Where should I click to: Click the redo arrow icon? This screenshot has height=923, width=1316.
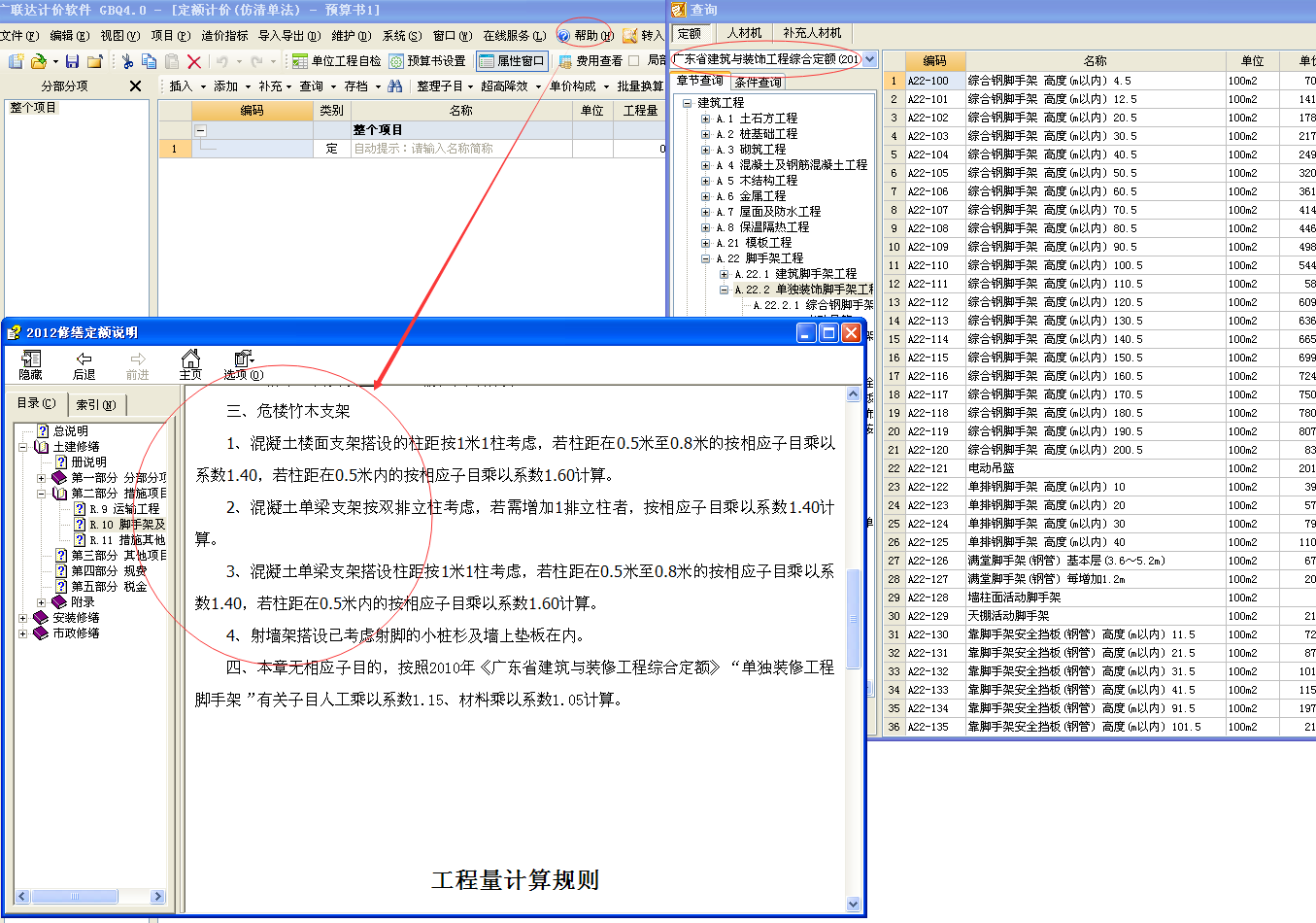click(x=256, y=61)
